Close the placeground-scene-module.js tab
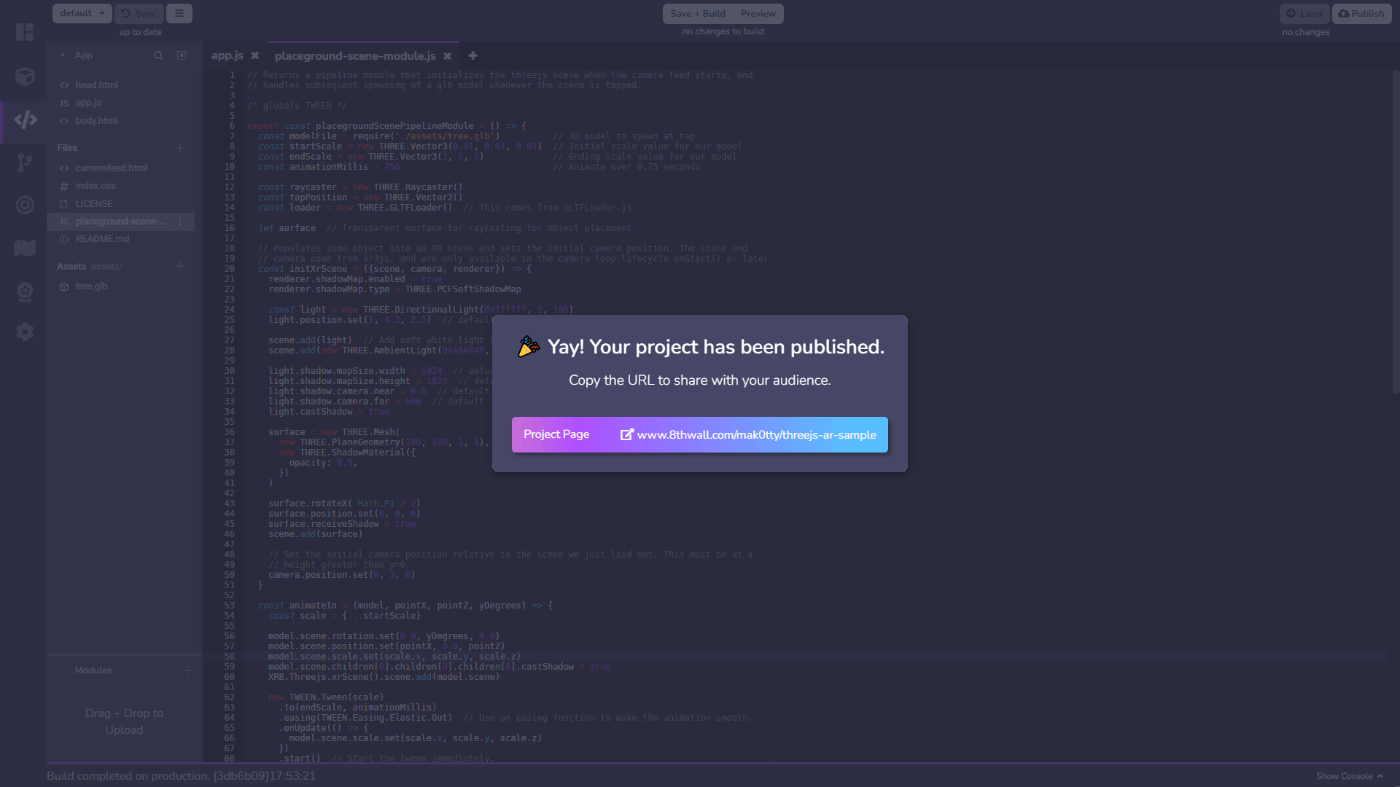 [447, 56]
